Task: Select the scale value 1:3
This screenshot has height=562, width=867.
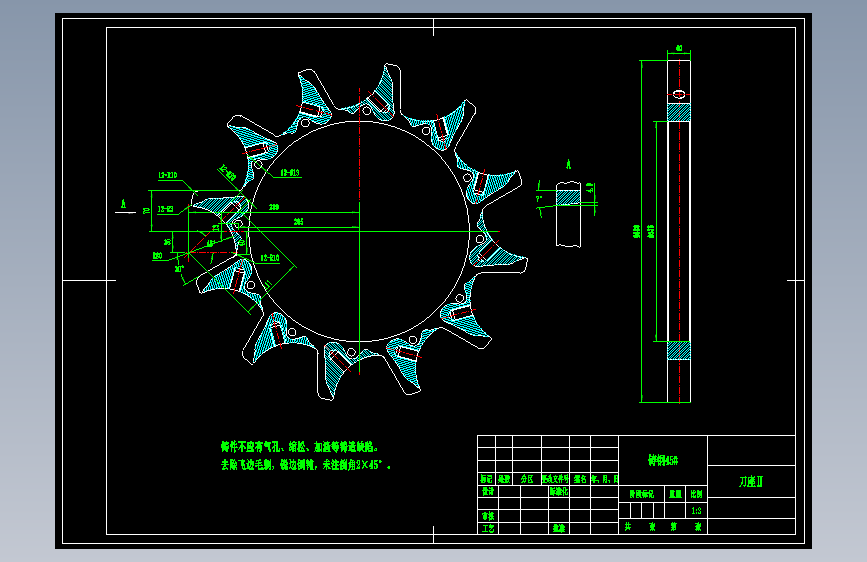Action: pos(696,511)
